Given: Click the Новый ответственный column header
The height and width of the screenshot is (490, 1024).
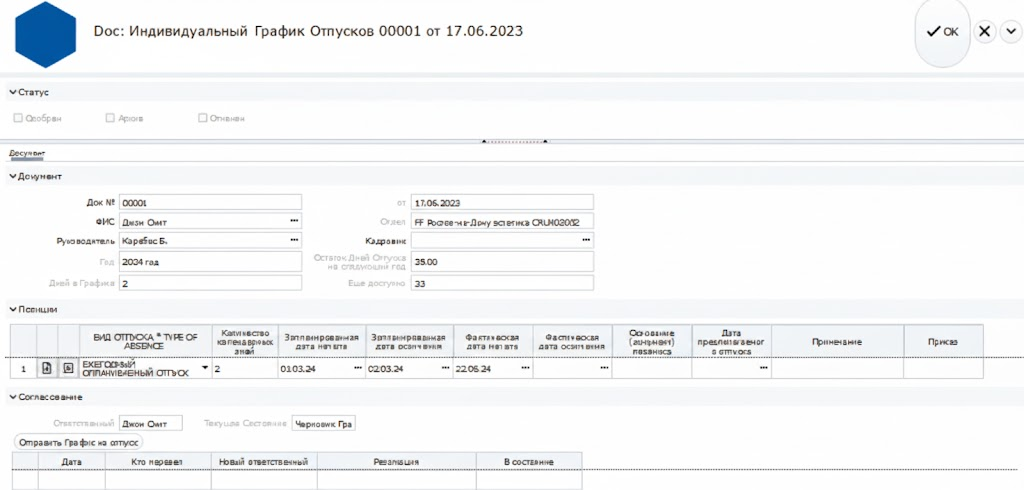Looking at the screenshot, I should (264, 461).
